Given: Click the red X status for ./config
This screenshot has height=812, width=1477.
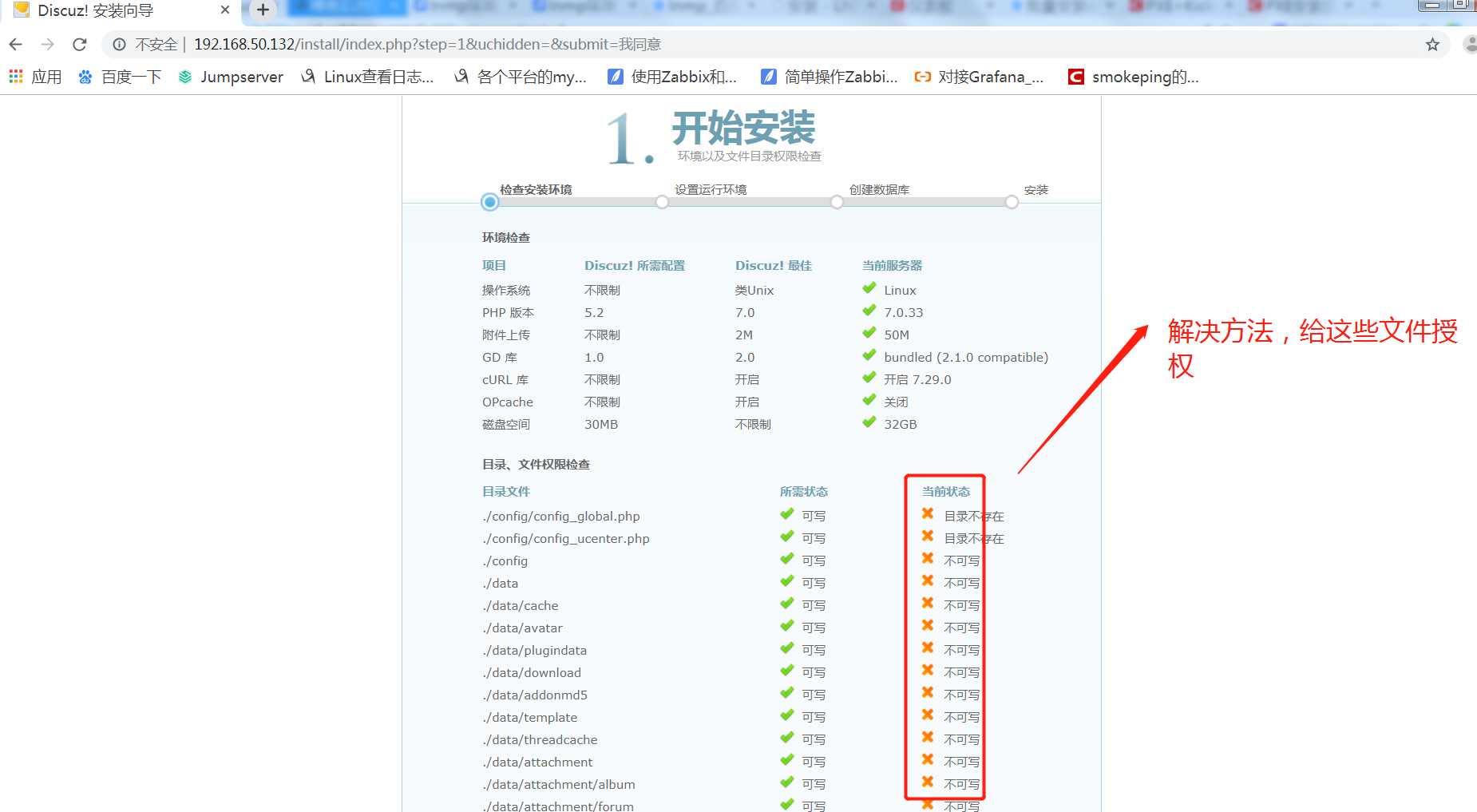Looking at the screenshot, I should click(928, 559).
